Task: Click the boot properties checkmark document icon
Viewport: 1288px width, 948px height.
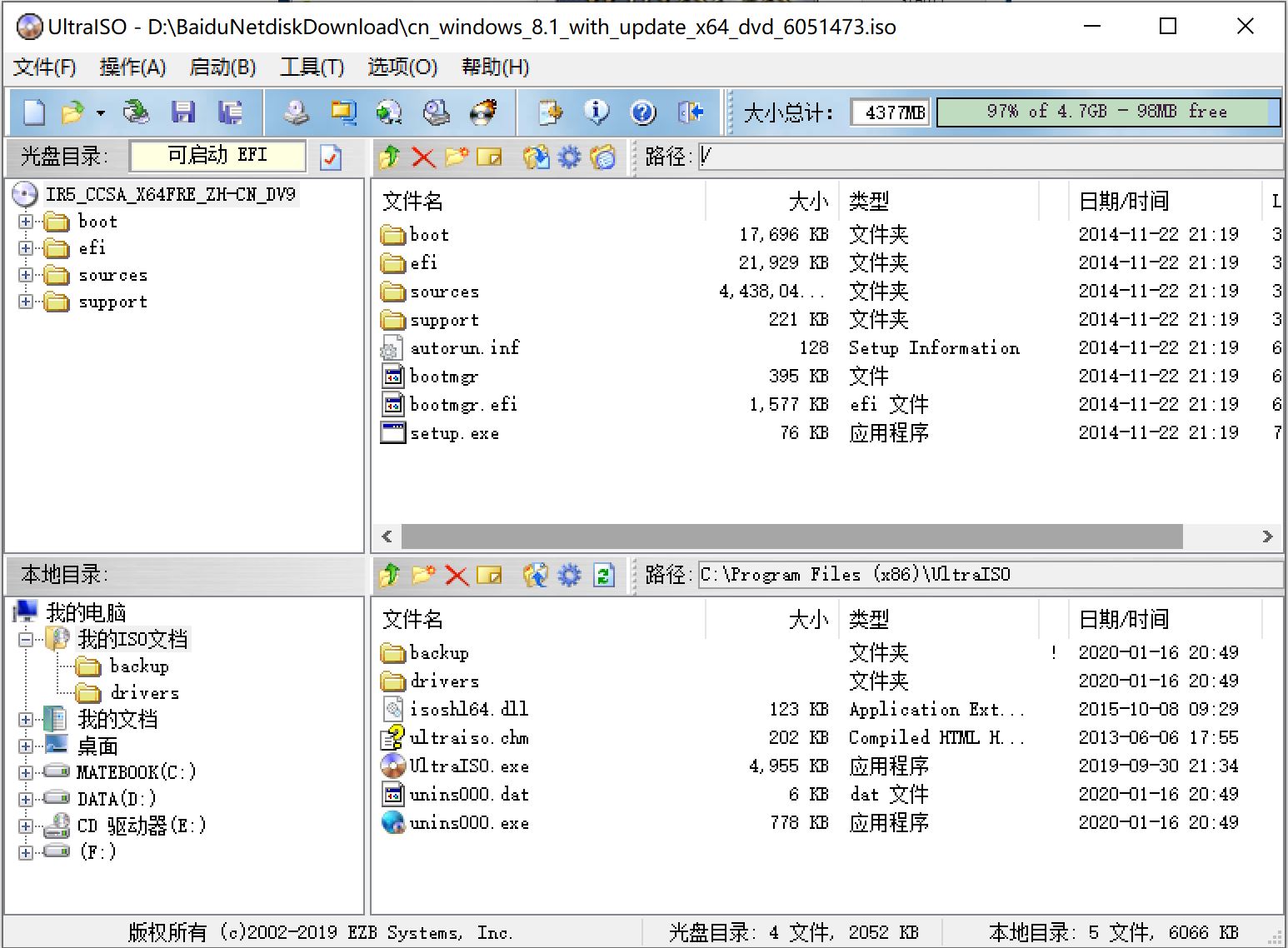Action: (x=331, y=157)
